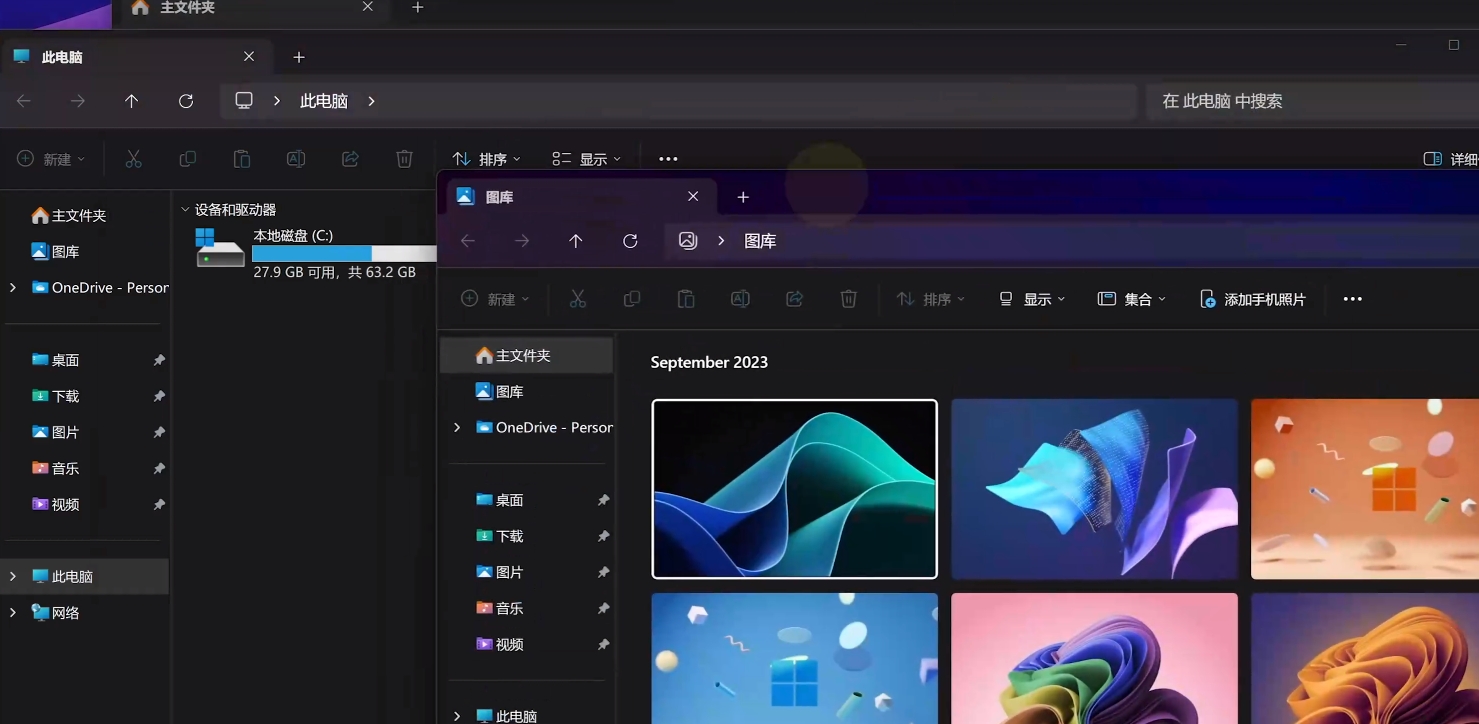This screenshot has height=724, width=1479.
Task: Open more options in 此电脑 toolbar
Action: [x=668, y=159]
